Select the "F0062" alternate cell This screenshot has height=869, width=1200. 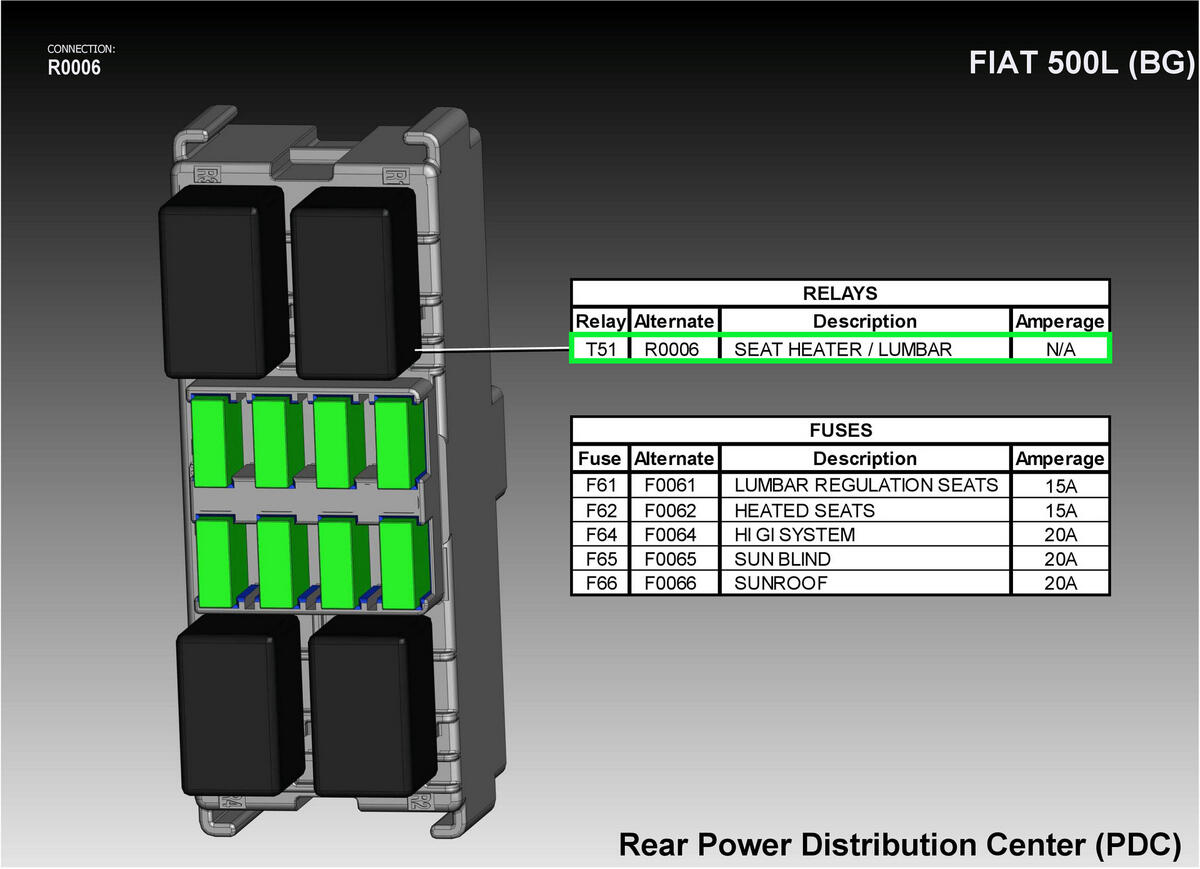[674, 510]
